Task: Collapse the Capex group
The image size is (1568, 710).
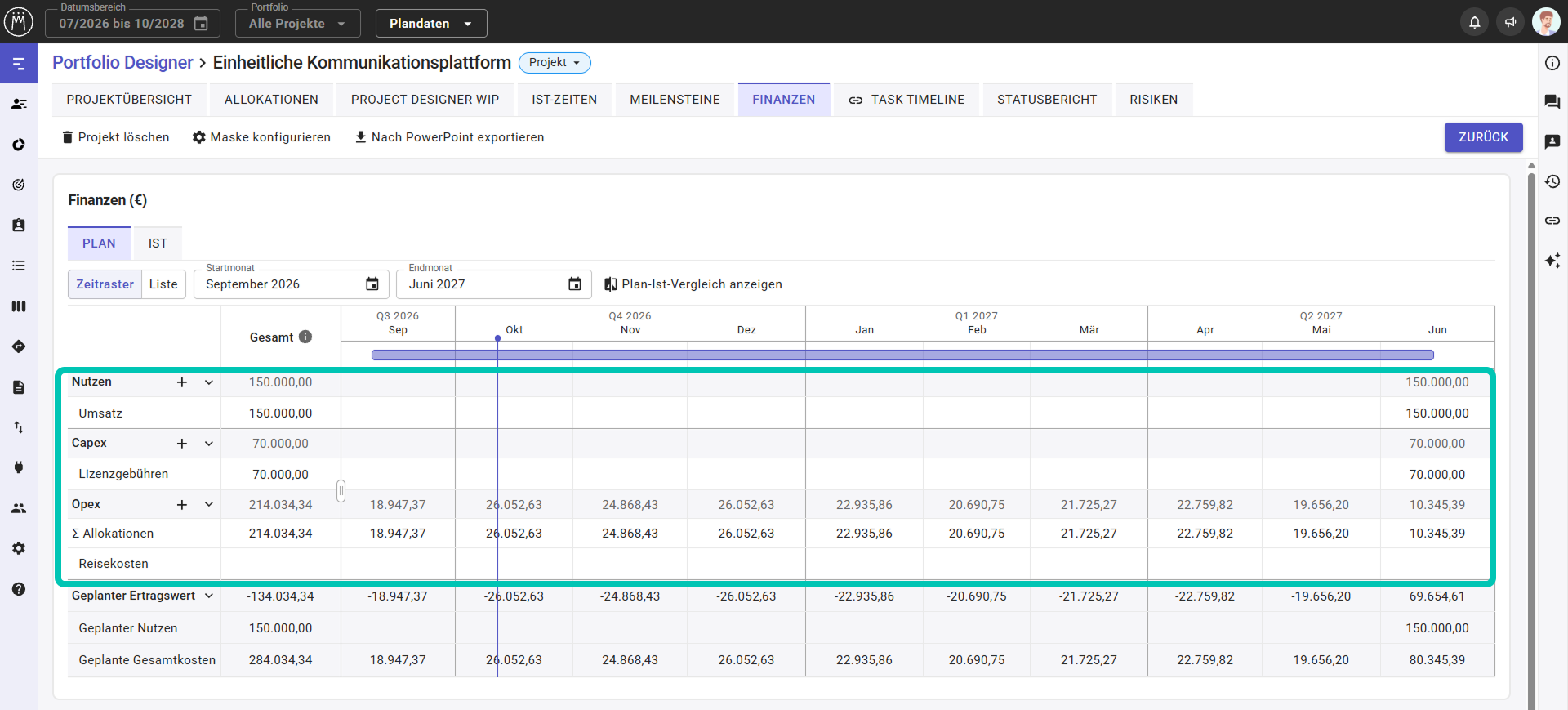Action: (x=209, y=444)
